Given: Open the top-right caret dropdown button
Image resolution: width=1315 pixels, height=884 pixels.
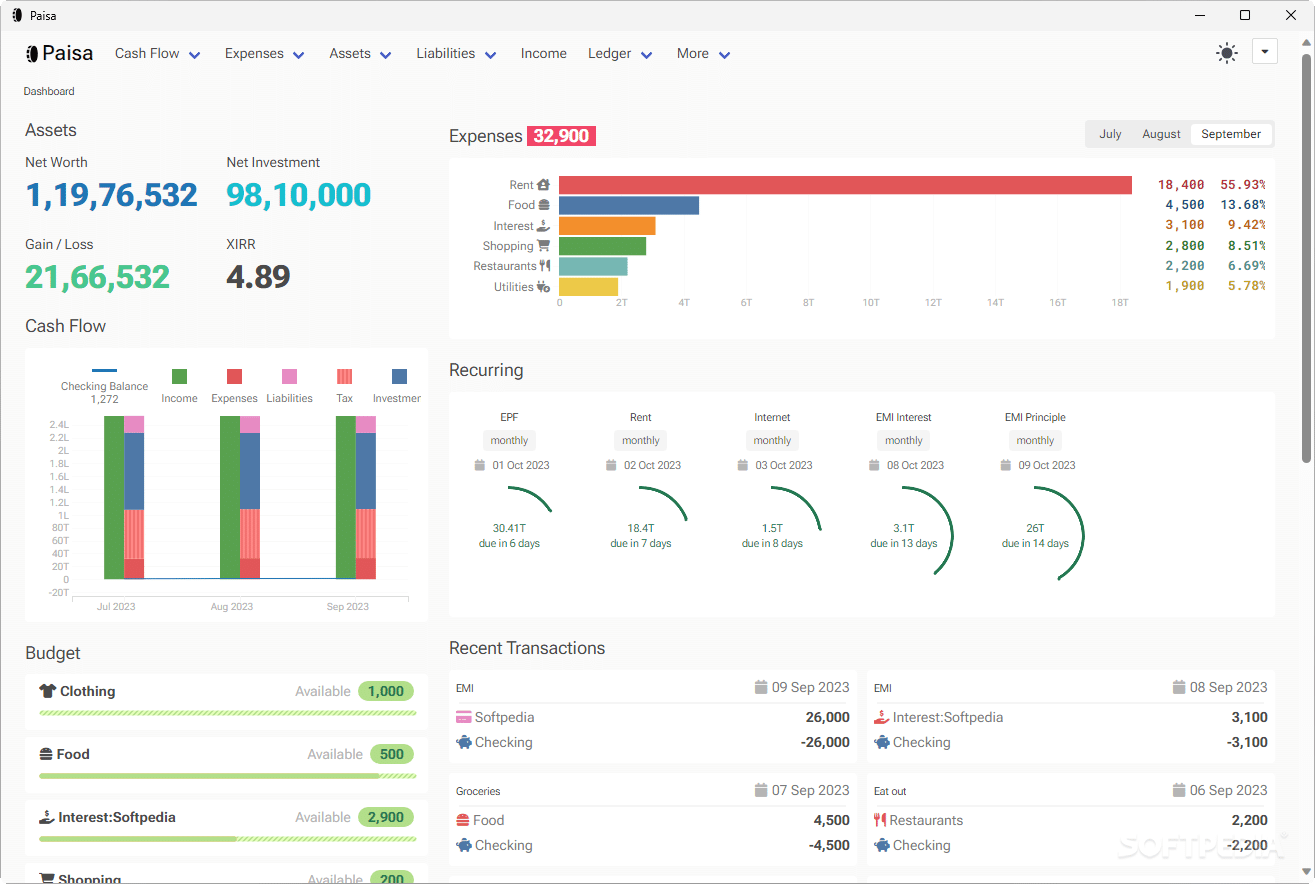Looking at the screenshot, I should coord(1265,51).
